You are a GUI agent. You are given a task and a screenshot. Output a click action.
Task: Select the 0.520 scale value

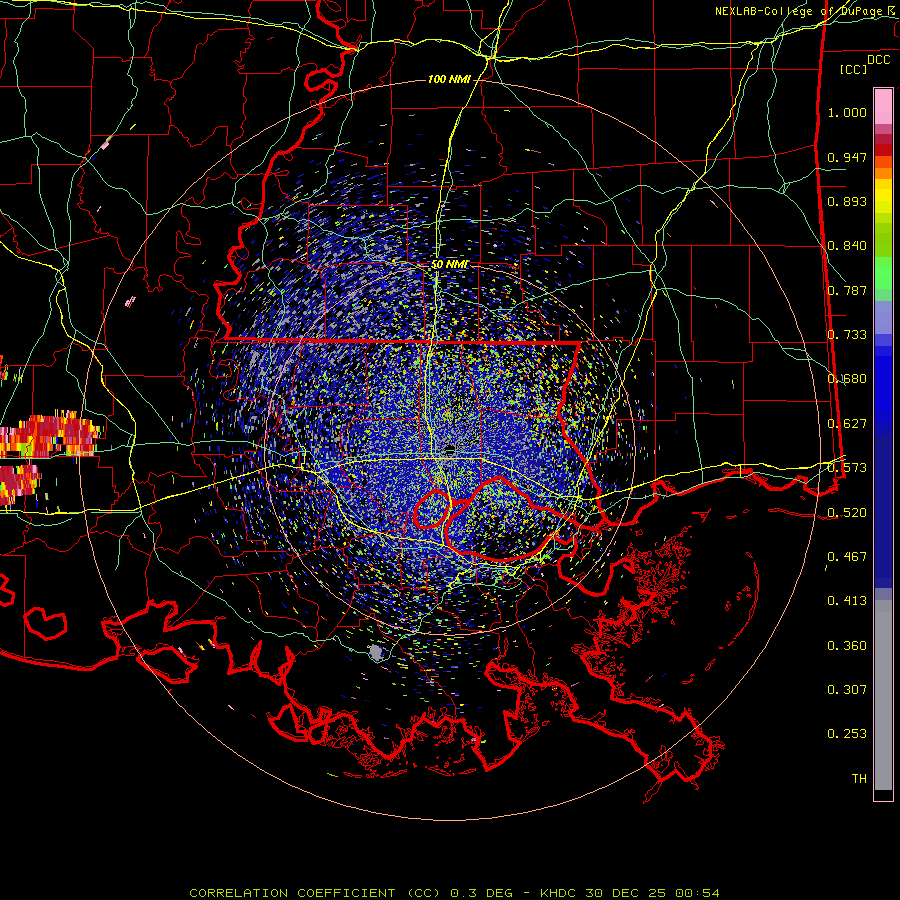847,513
